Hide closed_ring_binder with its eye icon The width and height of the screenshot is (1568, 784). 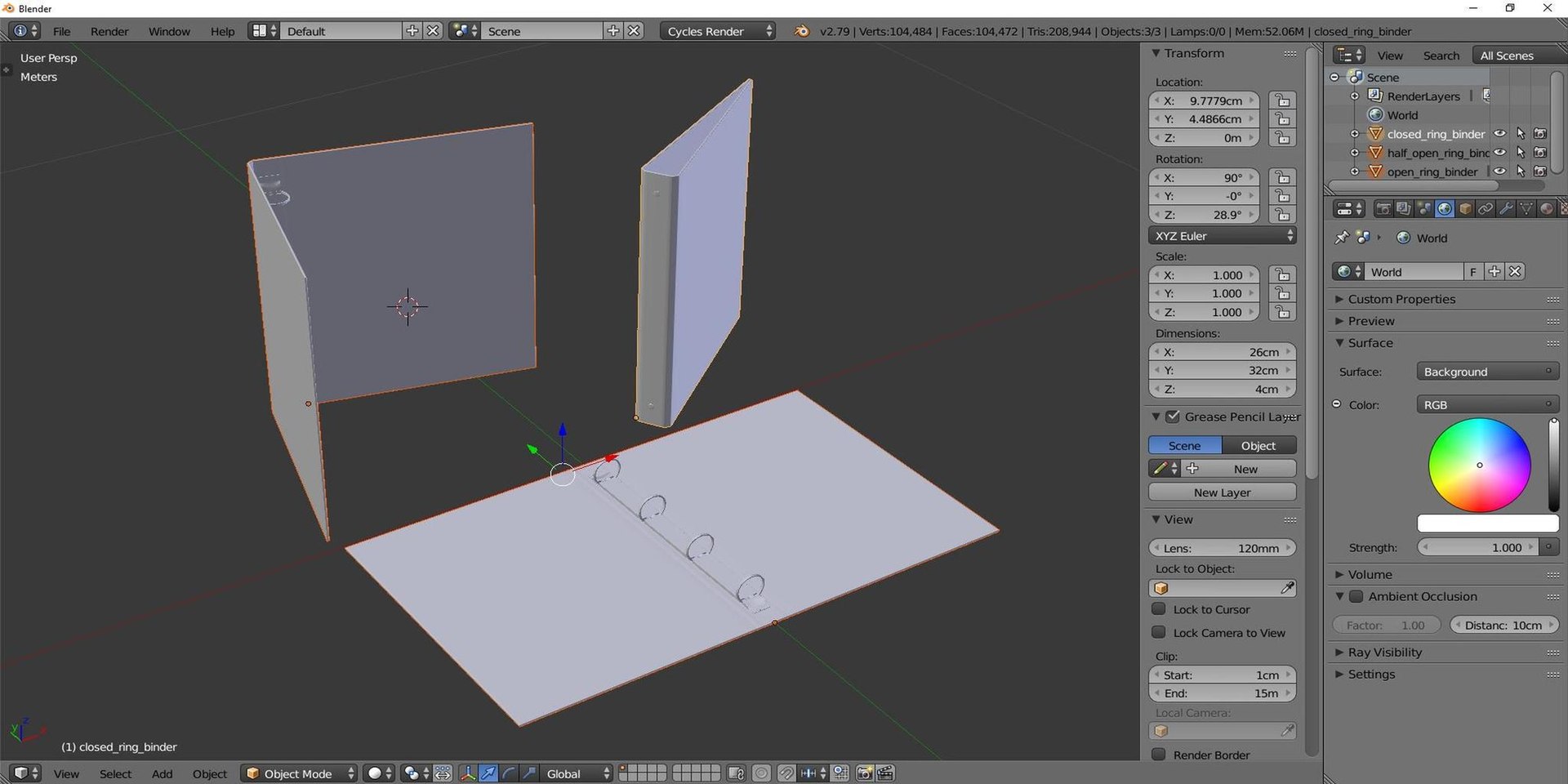(x=1500, y=134)
